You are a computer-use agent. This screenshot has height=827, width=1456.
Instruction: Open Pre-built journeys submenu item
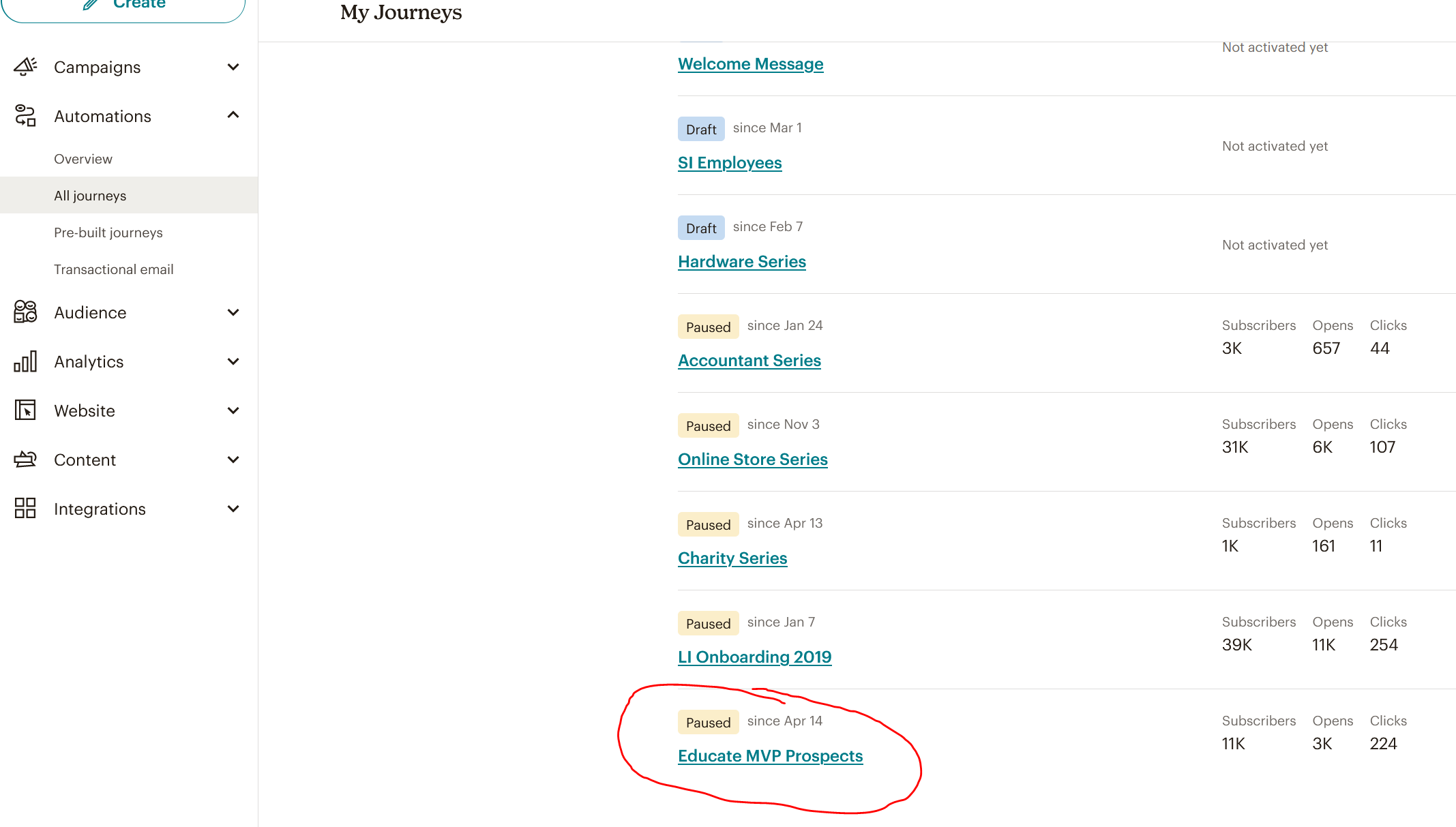pos(108,232)
